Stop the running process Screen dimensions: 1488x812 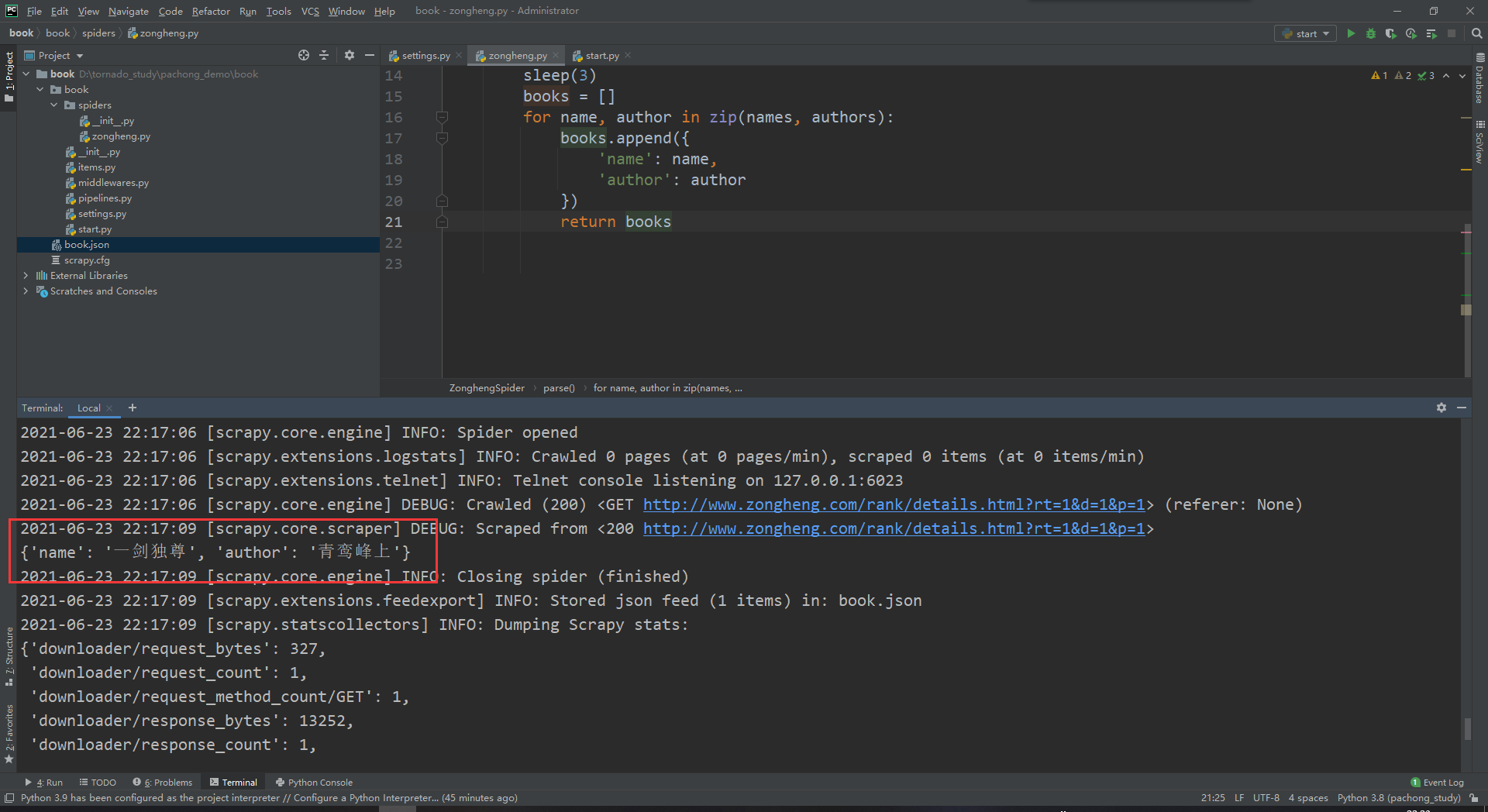1452,33
